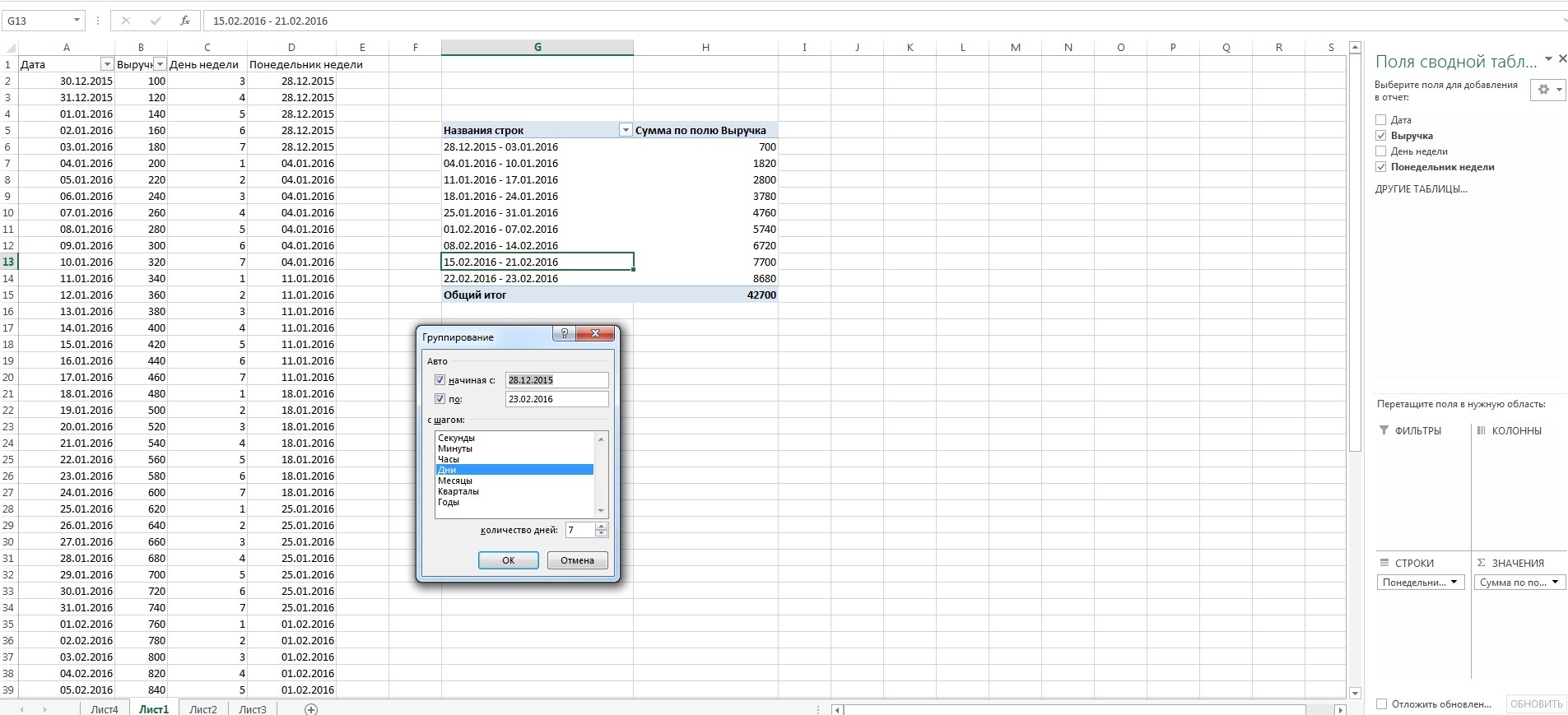Click vertical scrollbar down arrow of worksheet

[x=1356, y=693]
